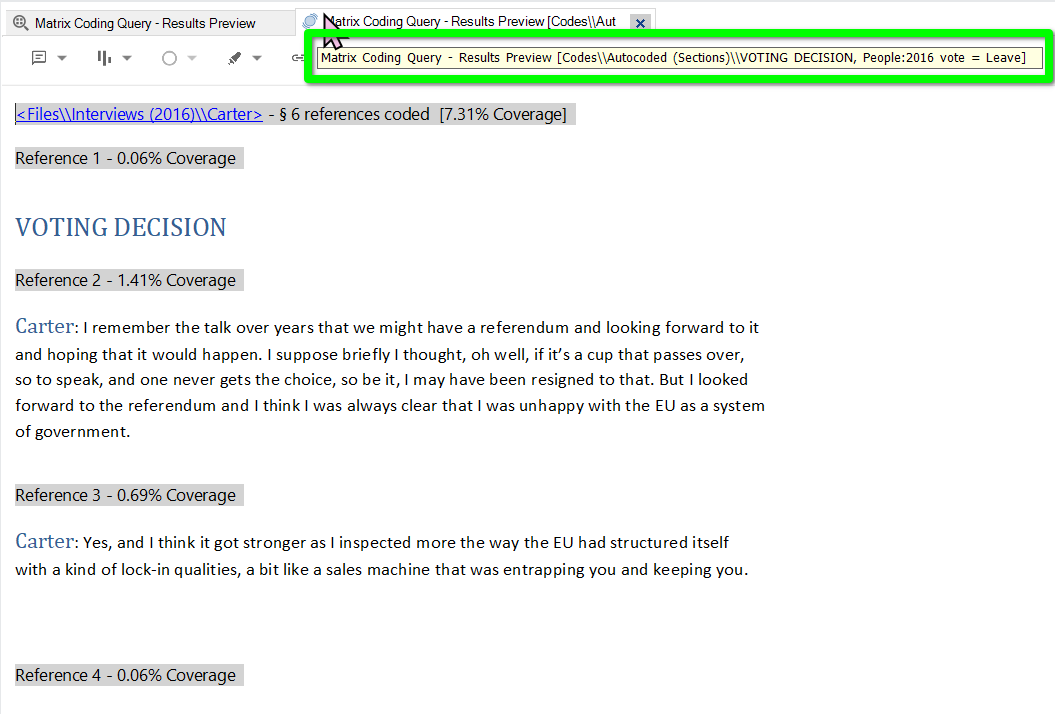This screenshot has width=1055, height=714.
Task: Click the highlighter pen icon
Action: click(x=234, y=58)
